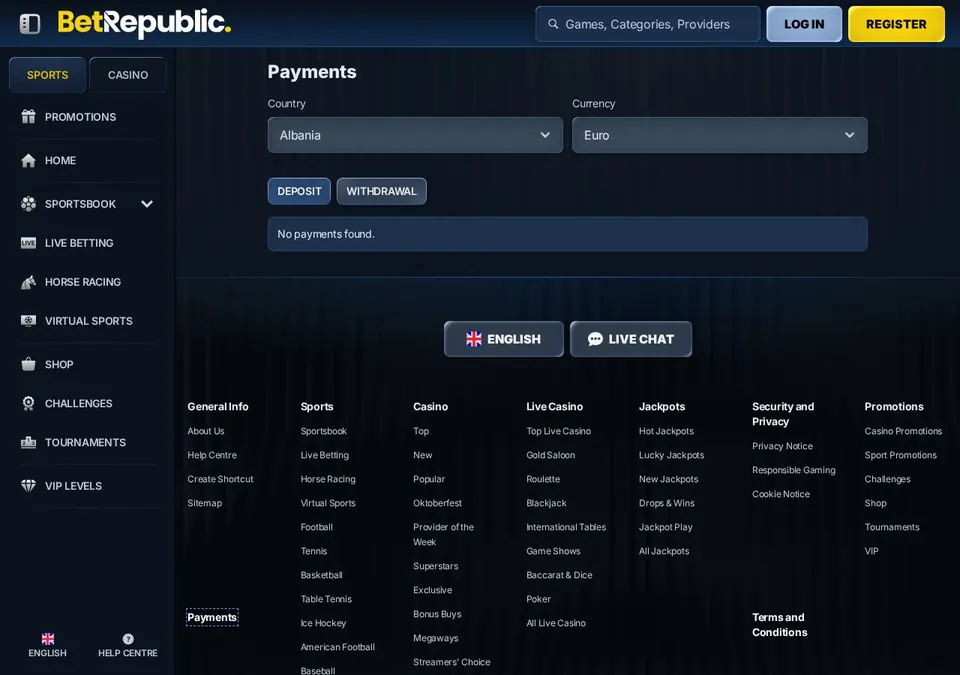This screenshot has width=960, height=675.
Task: Switch to the Sports tab
Action: click(x=48, y=75)
